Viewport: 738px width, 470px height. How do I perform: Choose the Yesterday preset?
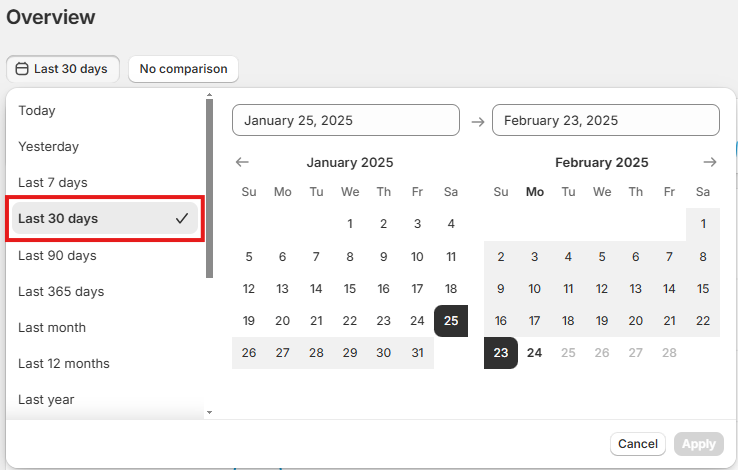click(x=48, y=147)
